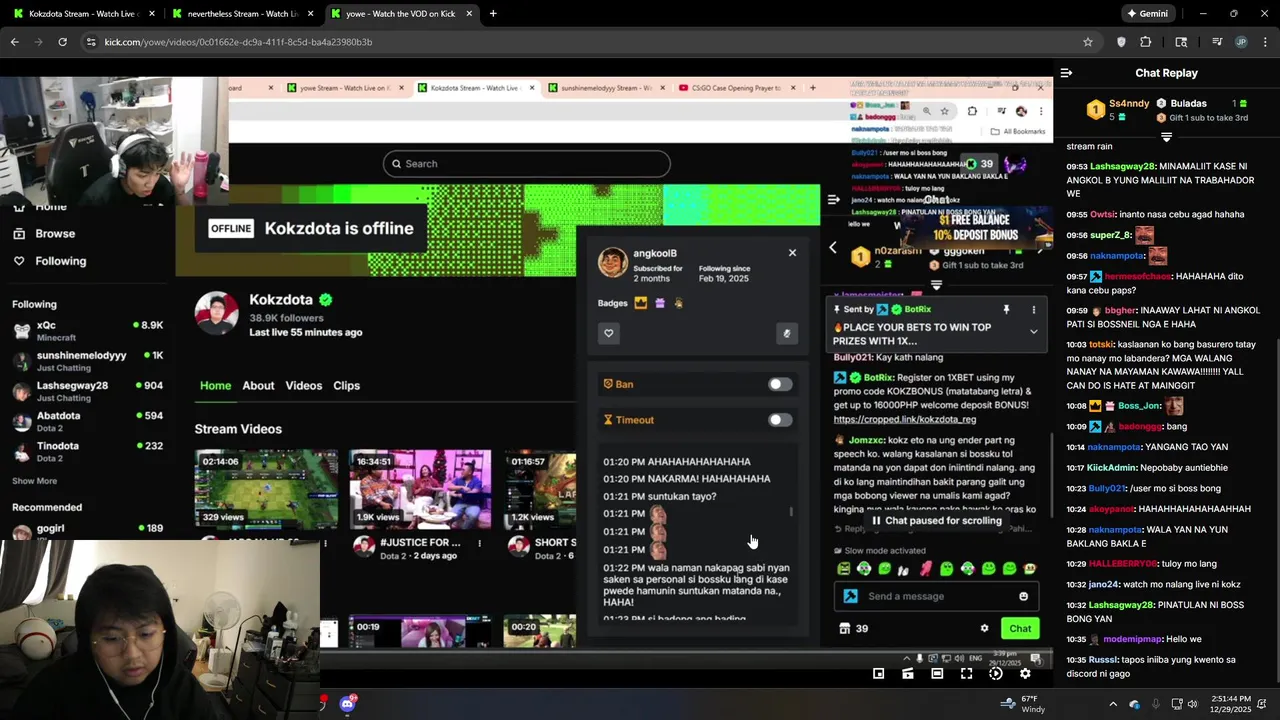This screenshot has width=1280, height=720.
Task: Click Show More in Following sidebar
Action: (34, 481)
